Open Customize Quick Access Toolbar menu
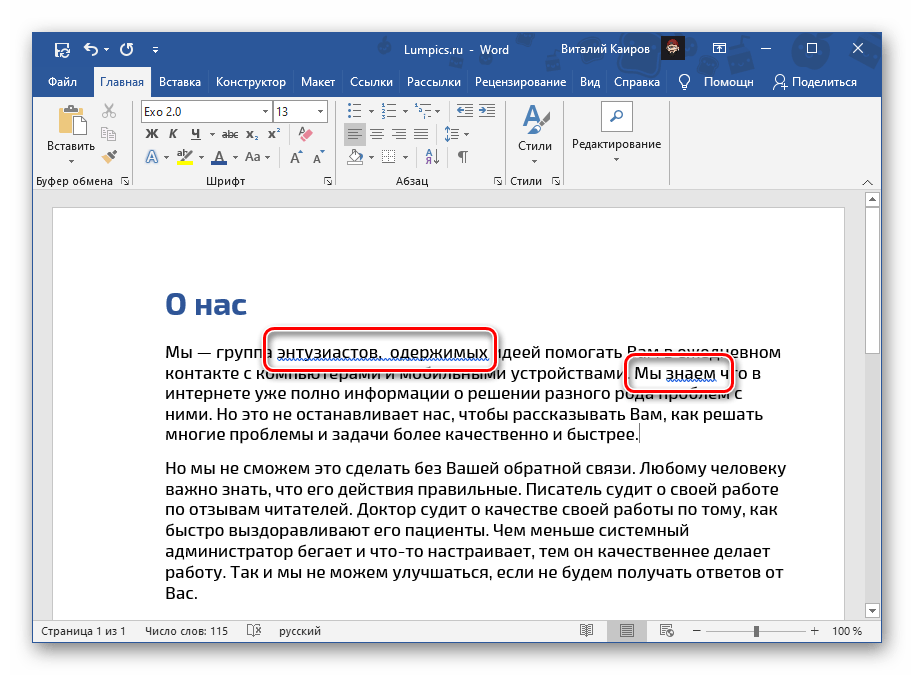 pos(155,50)
